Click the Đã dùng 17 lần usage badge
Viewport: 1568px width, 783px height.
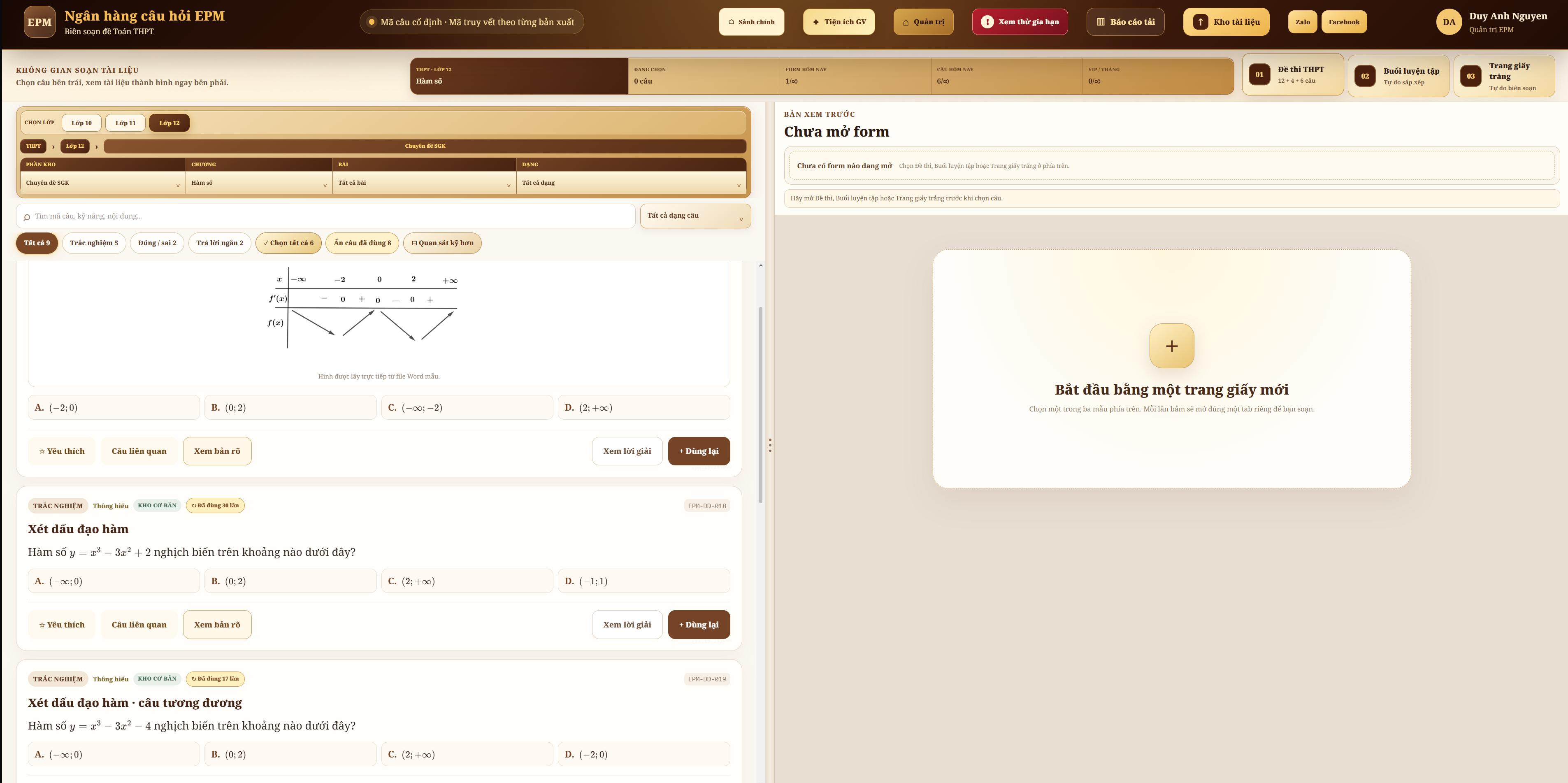[x=215, y=679]
